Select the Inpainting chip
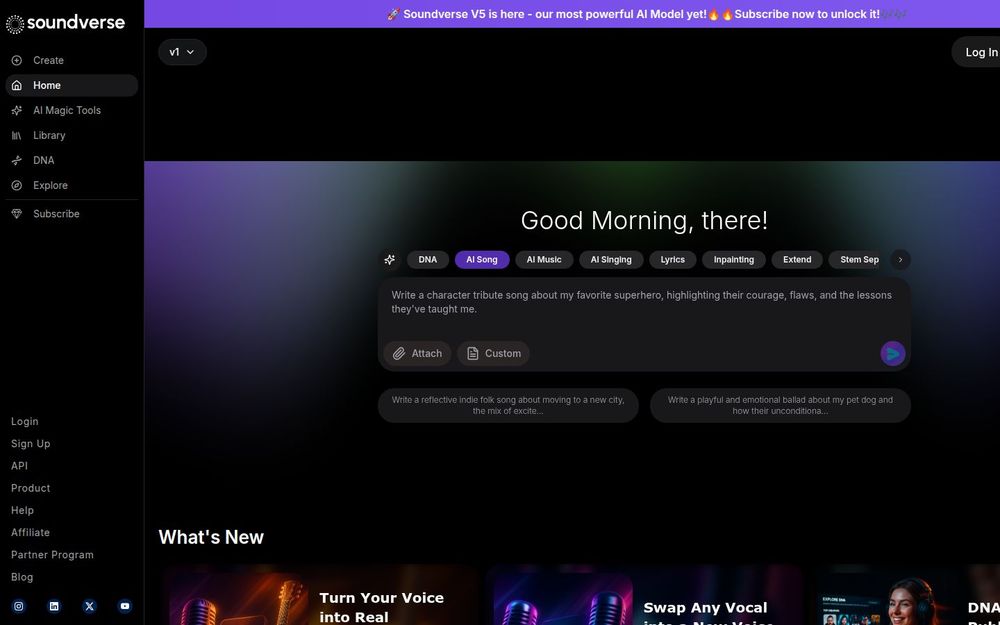Viewport: 1000px width, 625px height. pyautogui.click(x=733, y=260)
